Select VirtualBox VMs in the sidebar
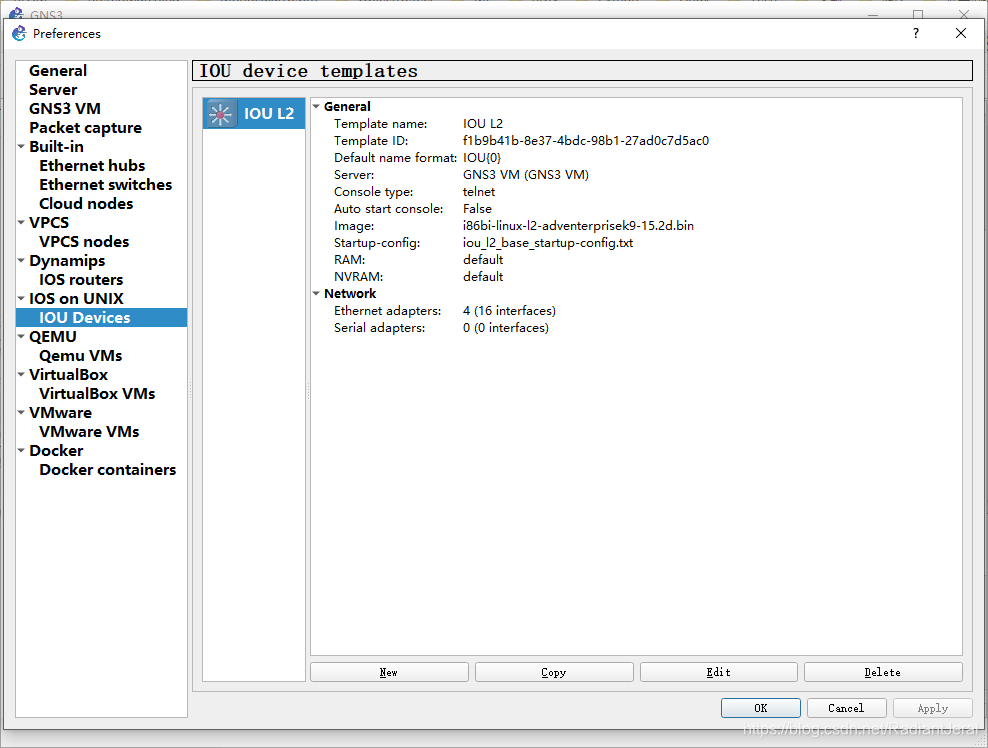The width and height of the screenshot is (988, 748). 97,393
